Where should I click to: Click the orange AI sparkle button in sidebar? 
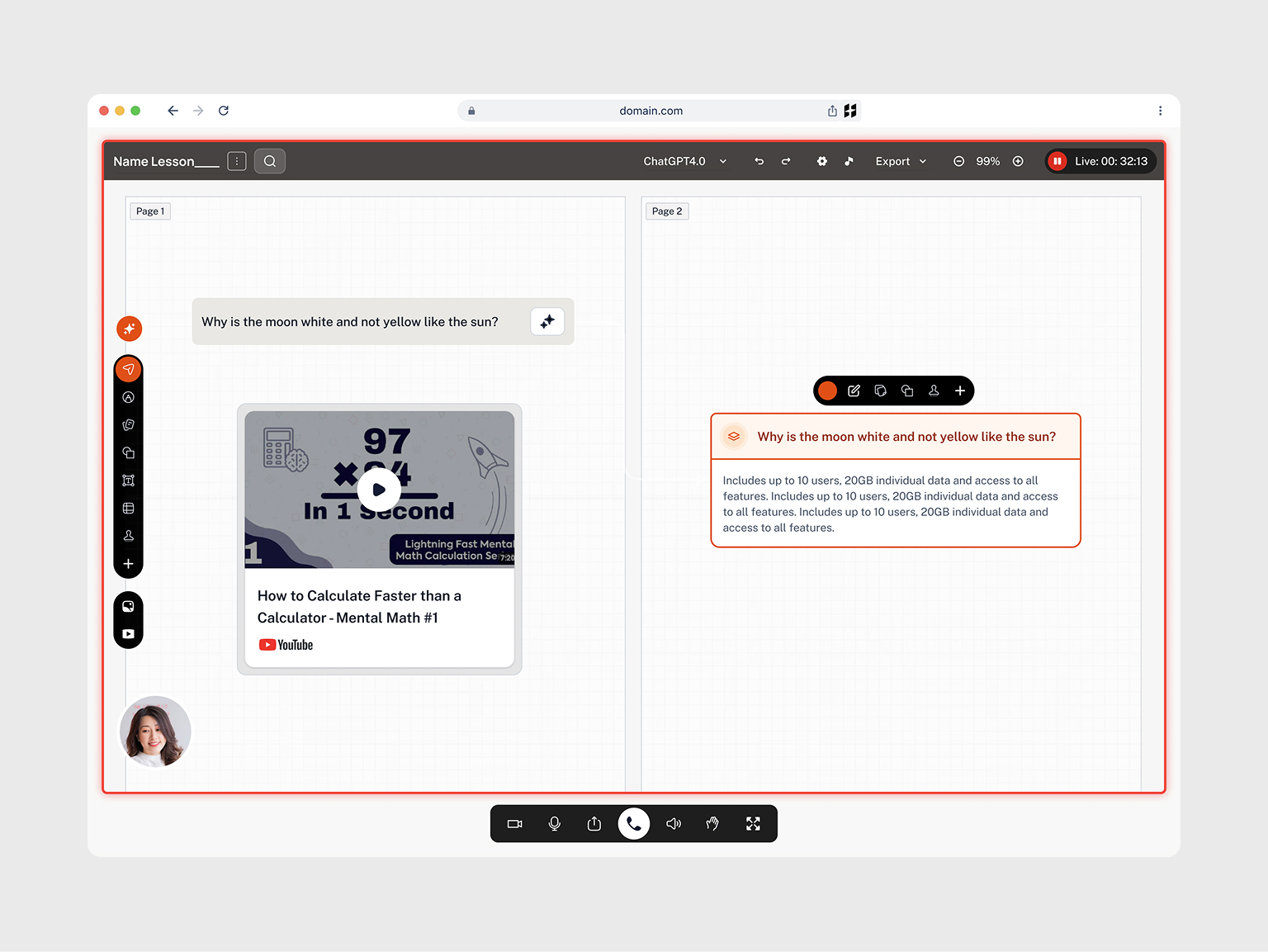tap(129, 329)
